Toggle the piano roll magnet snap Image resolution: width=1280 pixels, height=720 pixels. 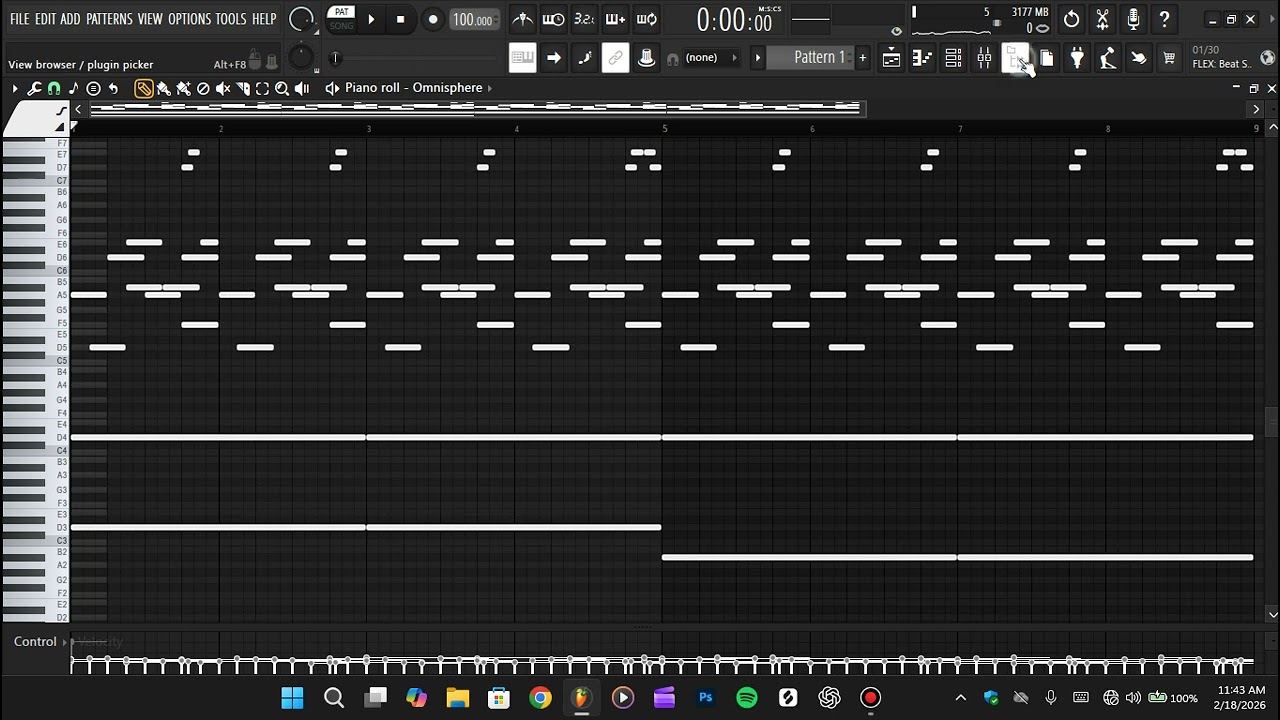pos(54,88)
